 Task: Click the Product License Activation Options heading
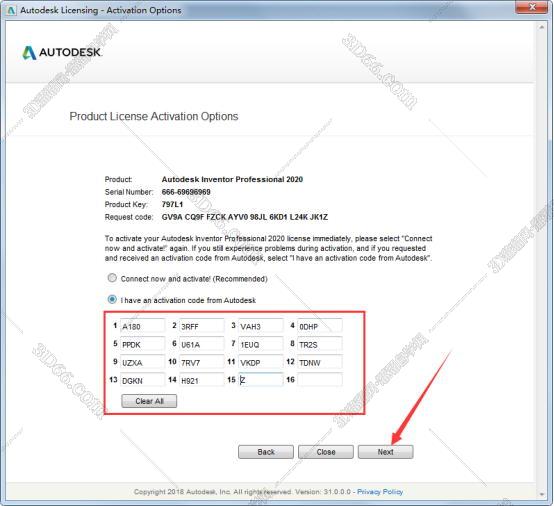coord(154,116)
